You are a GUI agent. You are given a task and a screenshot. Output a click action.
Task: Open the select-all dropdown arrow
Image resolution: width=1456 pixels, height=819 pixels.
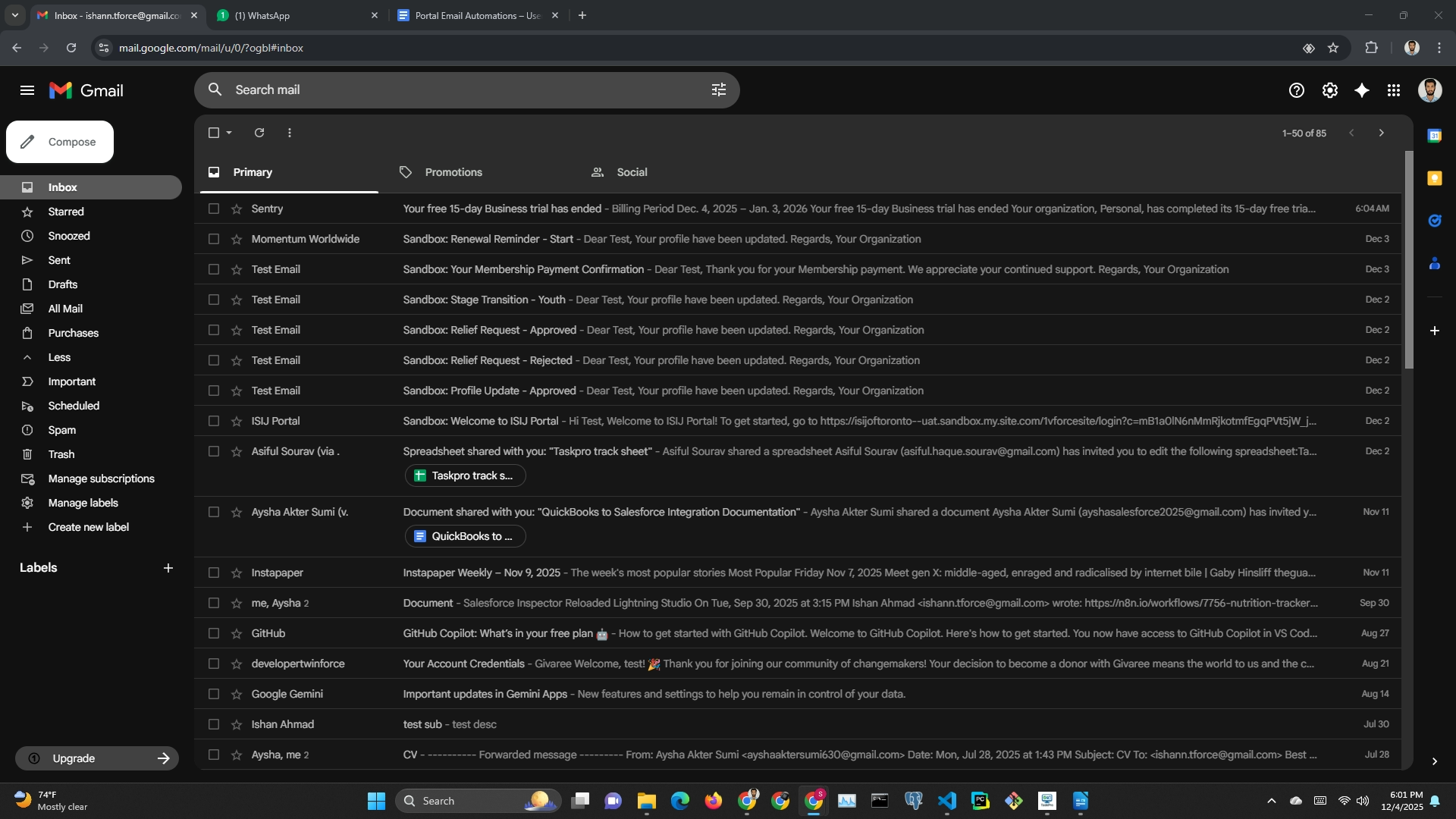pos(229,133)
